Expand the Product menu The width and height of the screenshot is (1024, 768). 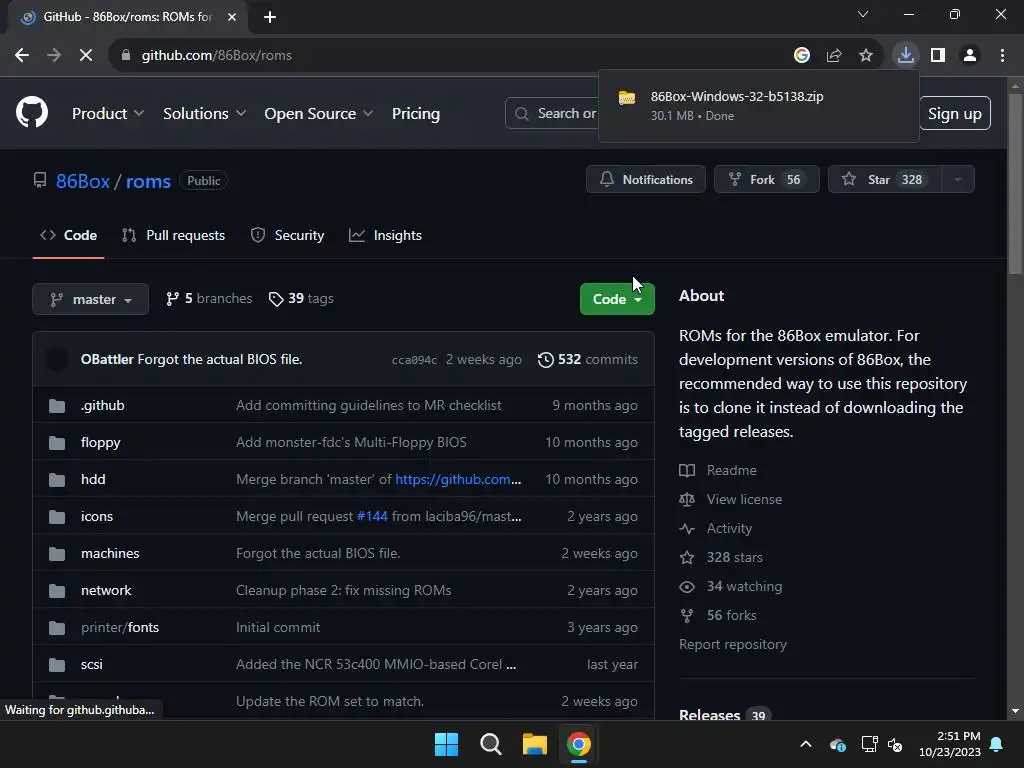(108, 114)
